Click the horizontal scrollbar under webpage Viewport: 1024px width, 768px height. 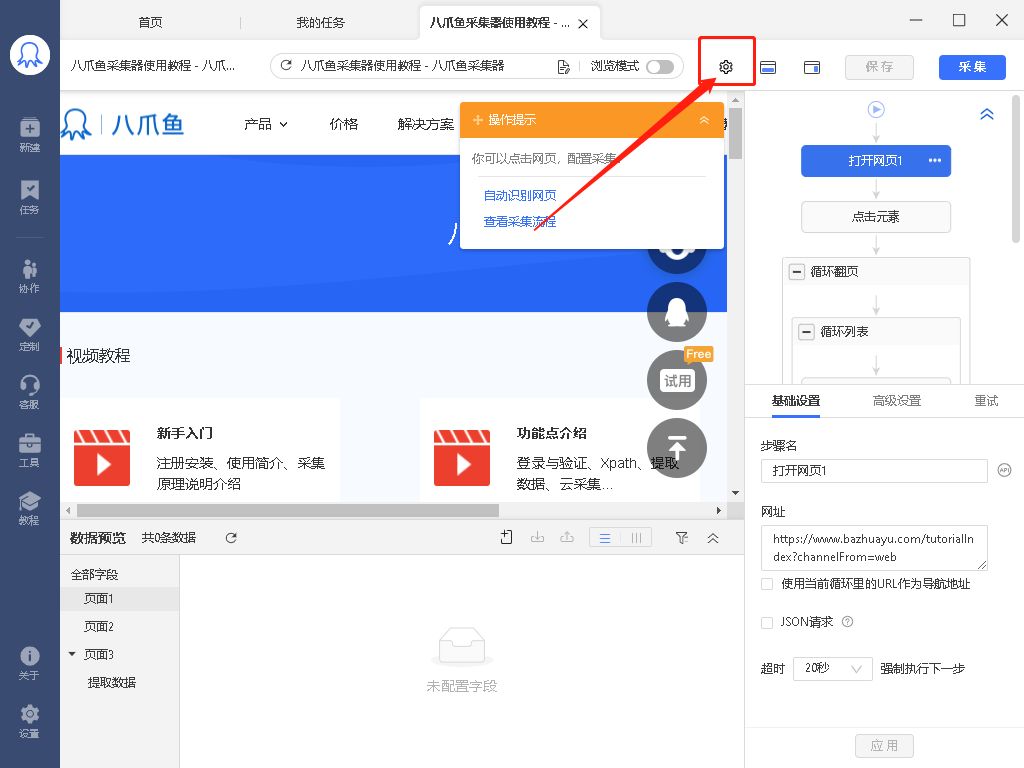click(x=288, y=510)
